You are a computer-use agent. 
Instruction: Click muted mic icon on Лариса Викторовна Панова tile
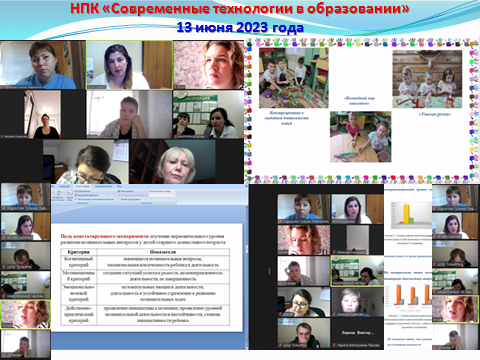click(334, 345)
